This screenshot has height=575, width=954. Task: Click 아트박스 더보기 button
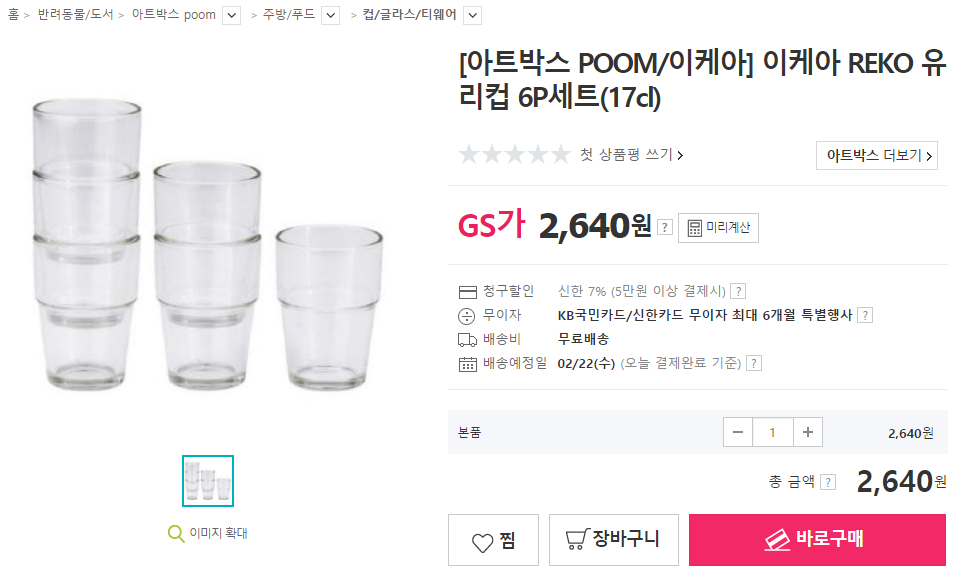877,155
